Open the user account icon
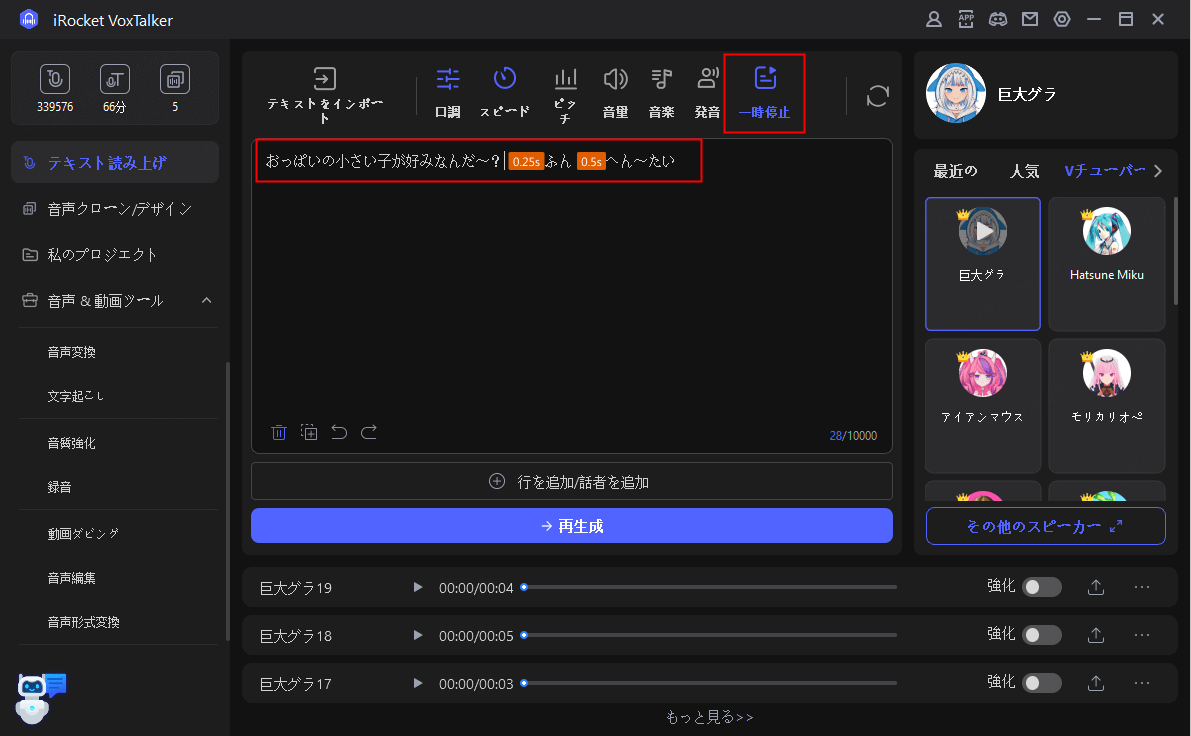1191x736 pixels. [934, 20]
